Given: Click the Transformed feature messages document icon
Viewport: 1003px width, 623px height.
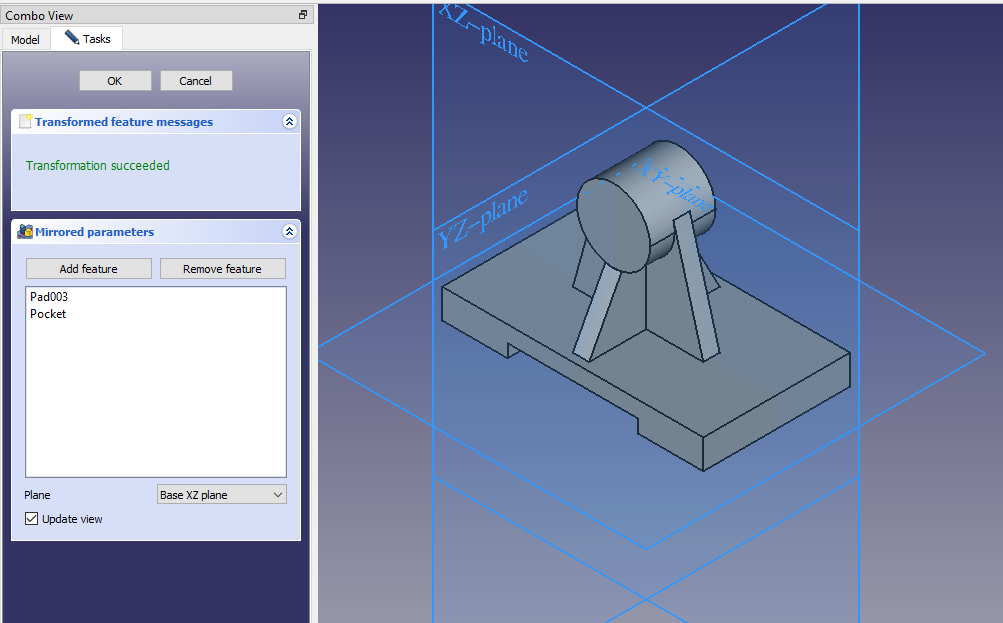Looking at the screenshot, I should pyautogui.click(x=25, y=122).
